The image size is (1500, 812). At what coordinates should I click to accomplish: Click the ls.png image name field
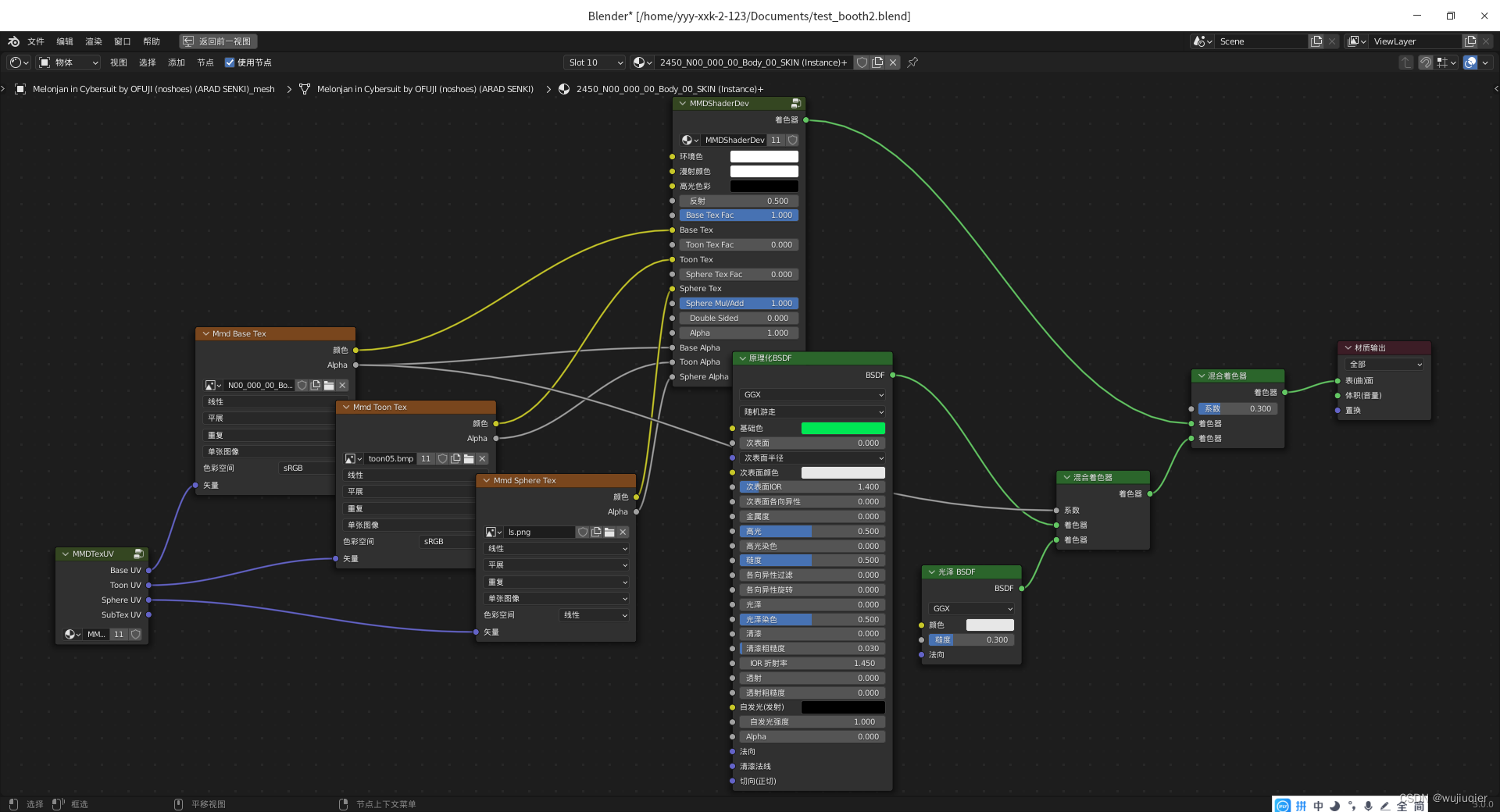[540, 532]
